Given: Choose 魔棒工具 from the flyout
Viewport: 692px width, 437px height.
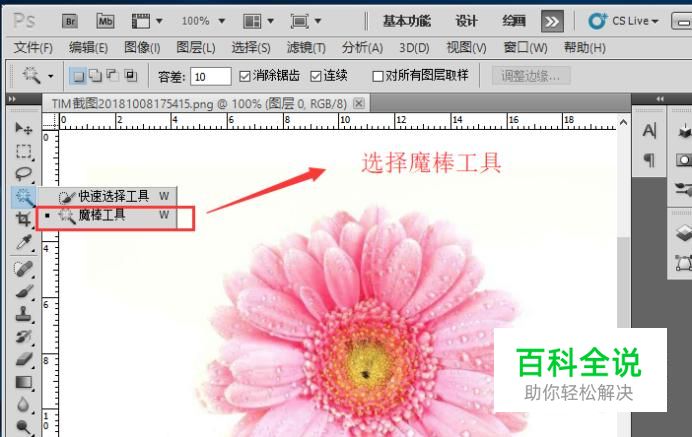Looking at the screenshot, I should (107, 215).
